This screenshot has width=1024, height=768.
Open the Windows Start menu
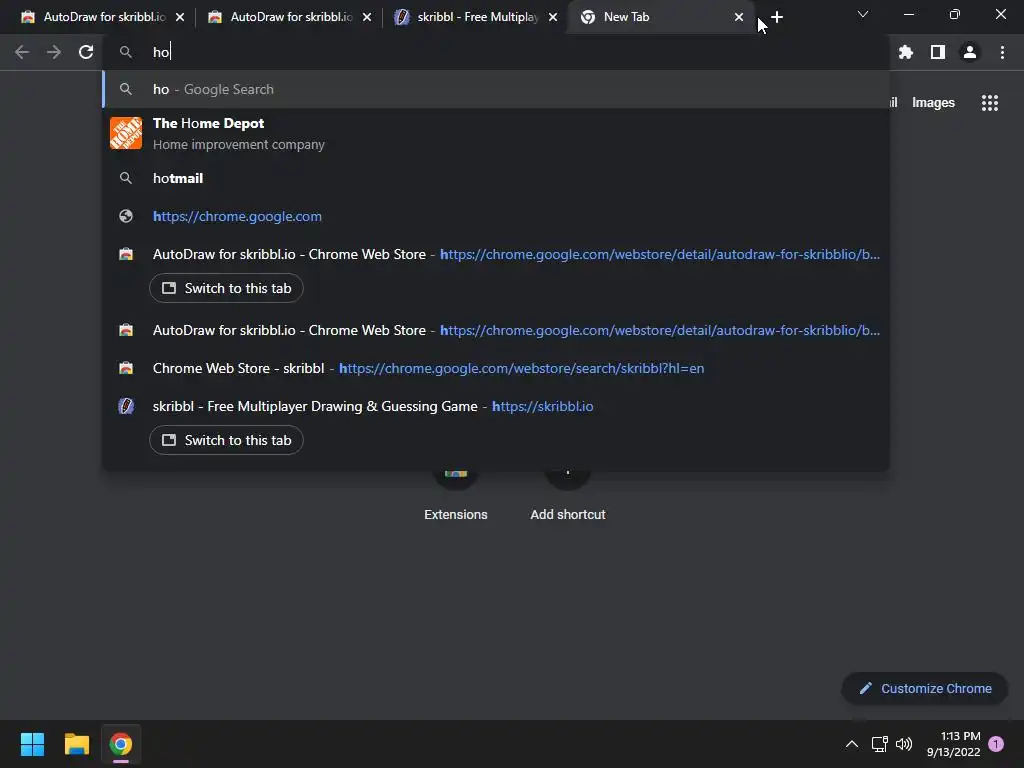coord(32,744)
